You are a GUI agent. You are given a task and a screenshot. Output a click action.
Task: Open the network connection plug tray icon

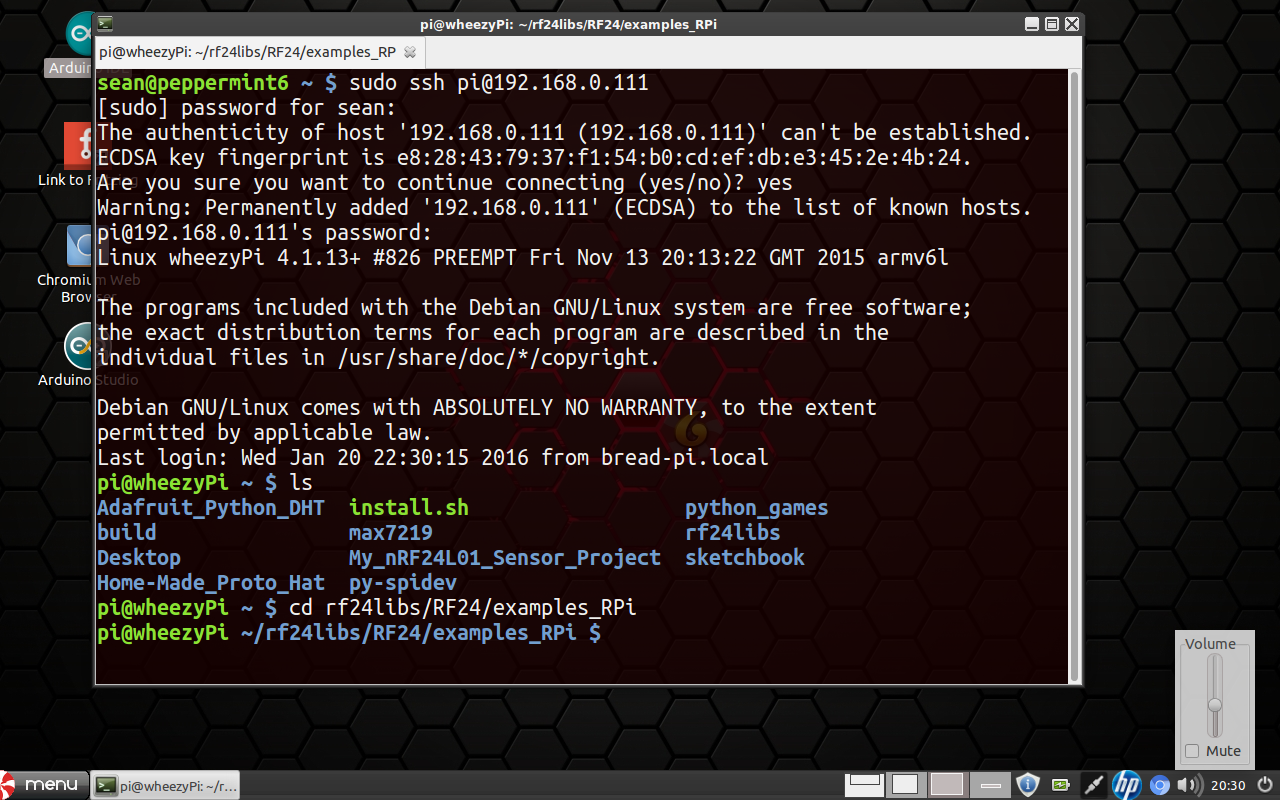1094,785
